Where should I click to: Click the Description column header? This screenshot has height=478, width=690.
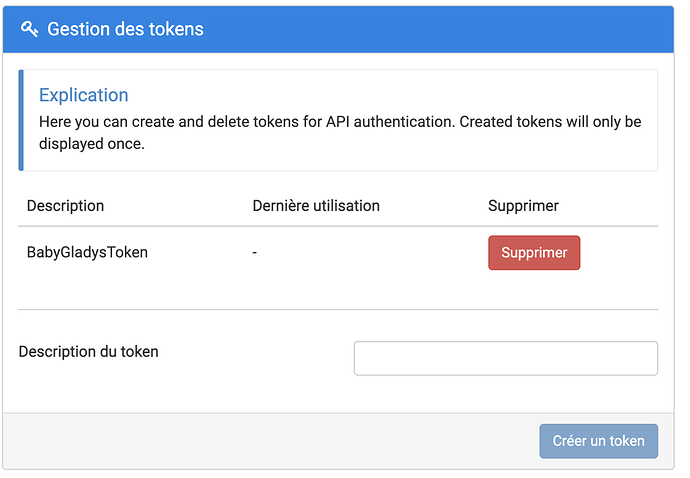[65, 206]
